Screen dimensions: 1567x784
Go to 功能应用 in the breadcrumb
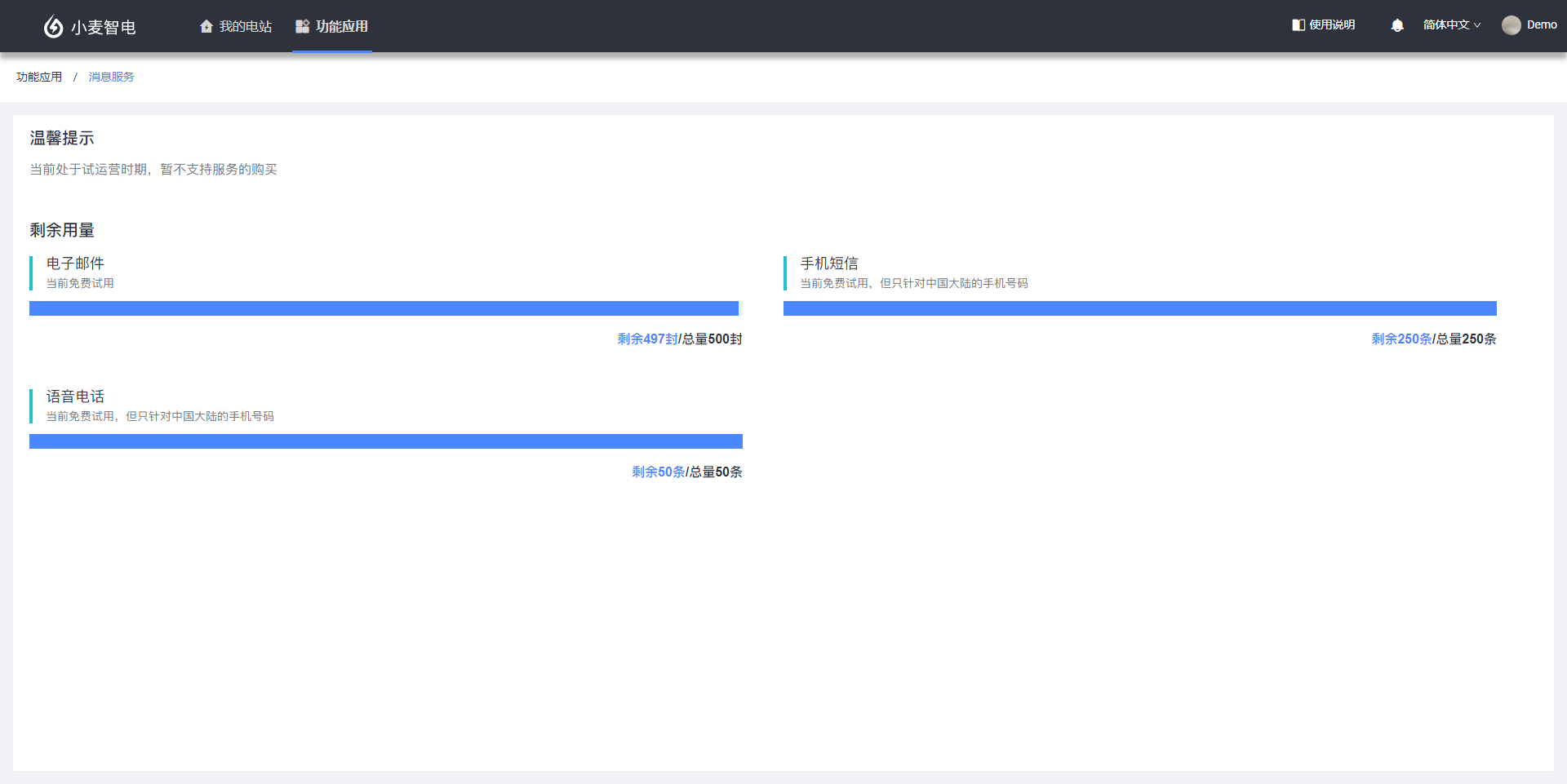click(39, 77)
